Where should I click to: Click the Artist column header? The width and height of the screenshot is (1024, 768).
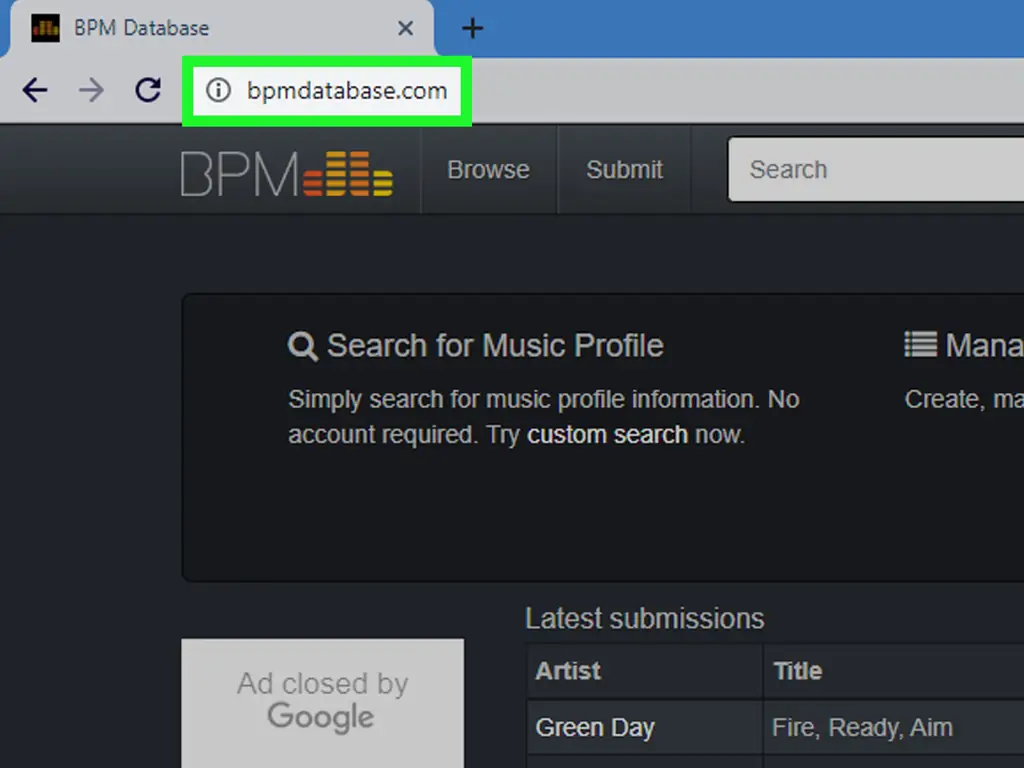pyautogui.click(x=644, y=671)
